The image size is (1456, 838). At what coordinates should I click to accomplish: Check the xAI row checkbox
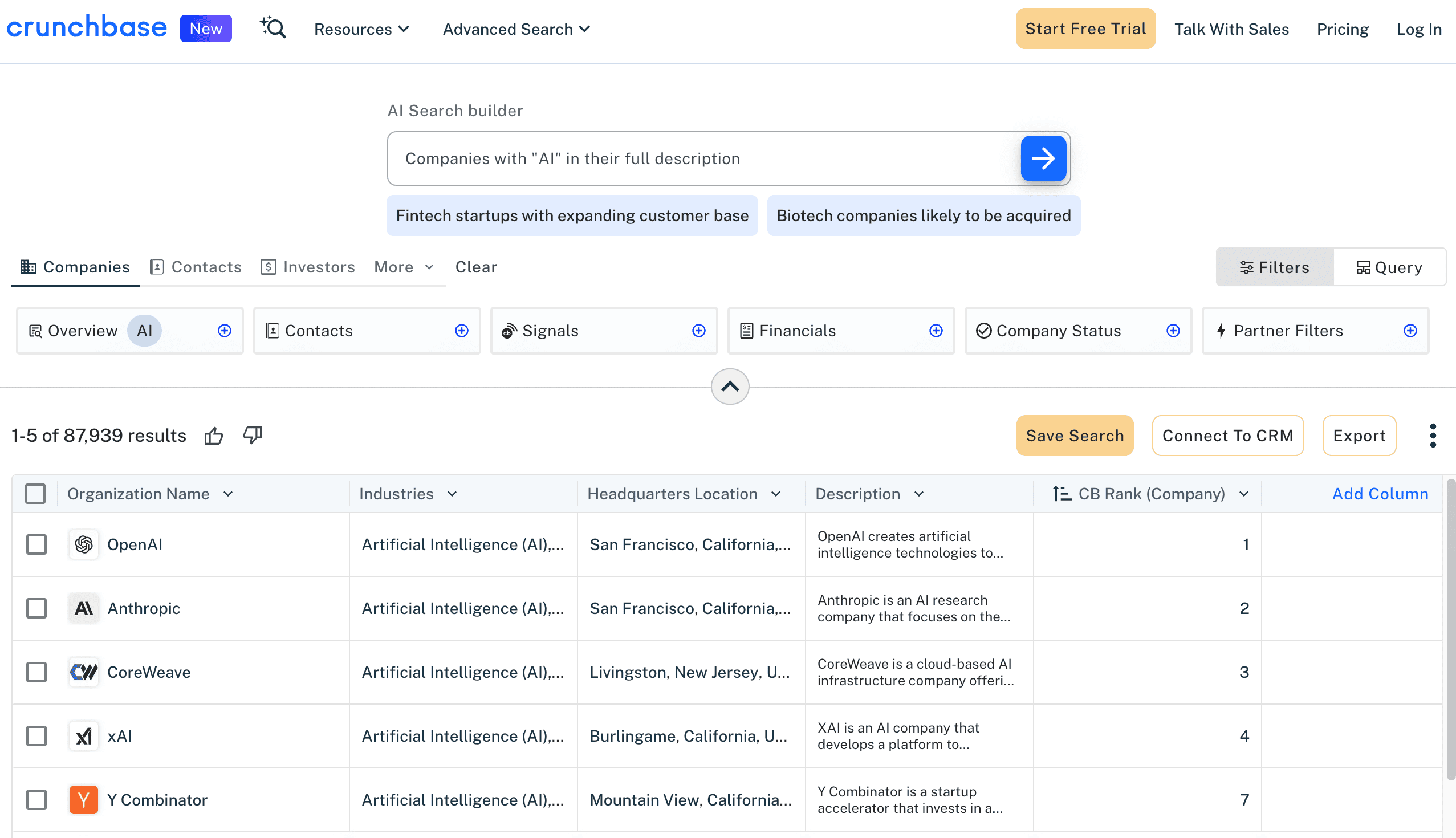coord(36,736)
